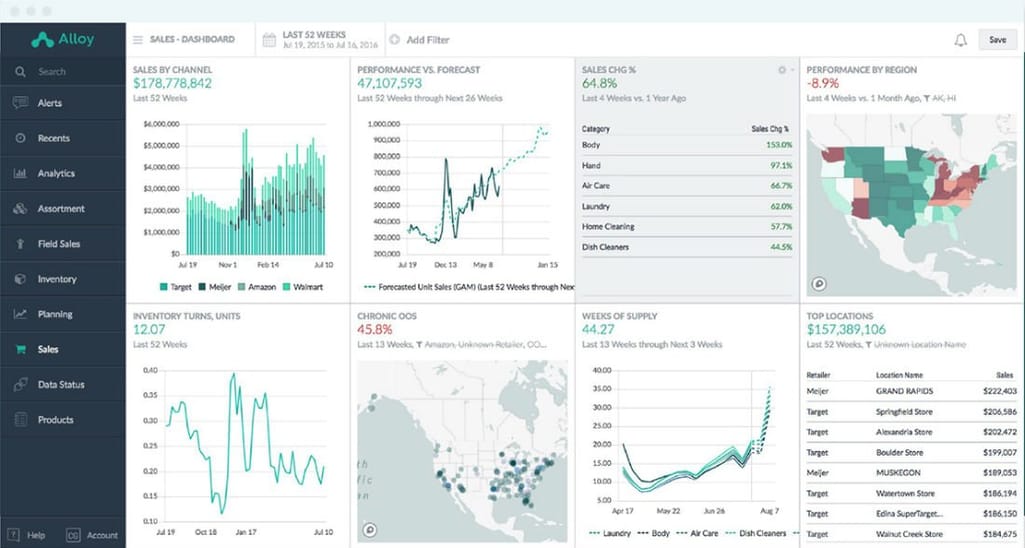Click the Performance by Region map reset icon
This screenshot has width=1025, height=548.
817,284
